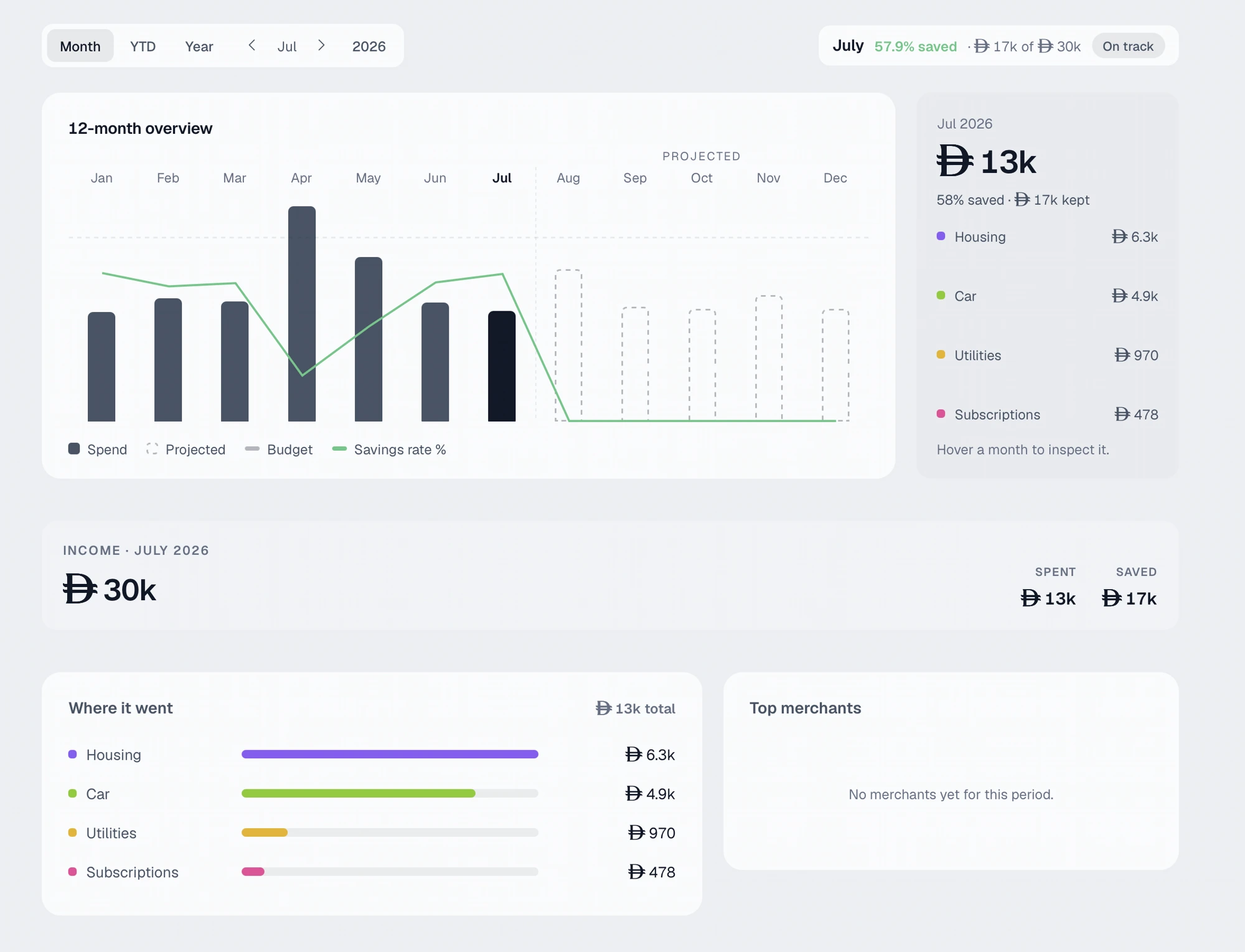Viewport: 1245px width, 952px height.
Task: Advance to next month with right chevron
Action: (321, 45)
